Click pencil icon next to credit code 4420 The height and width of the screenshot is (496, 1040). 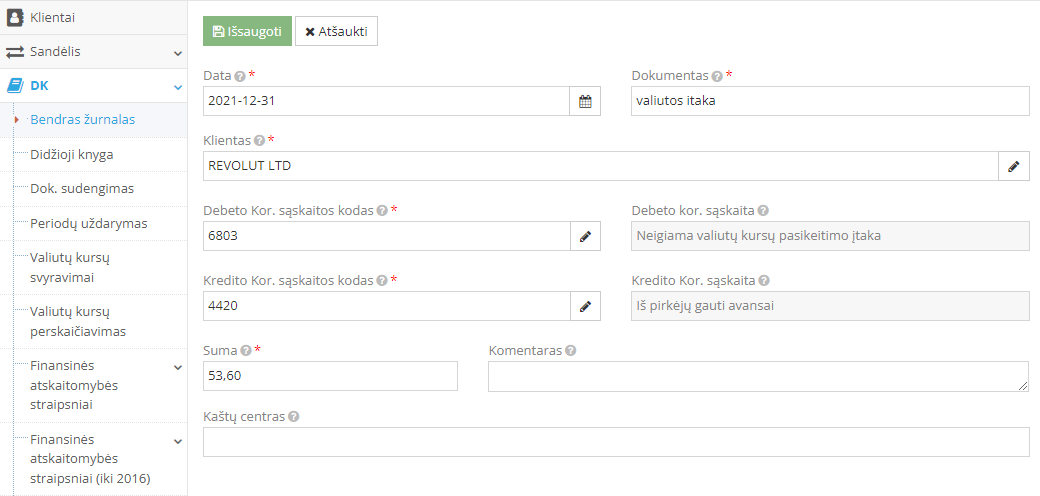[x=585, y=306]
